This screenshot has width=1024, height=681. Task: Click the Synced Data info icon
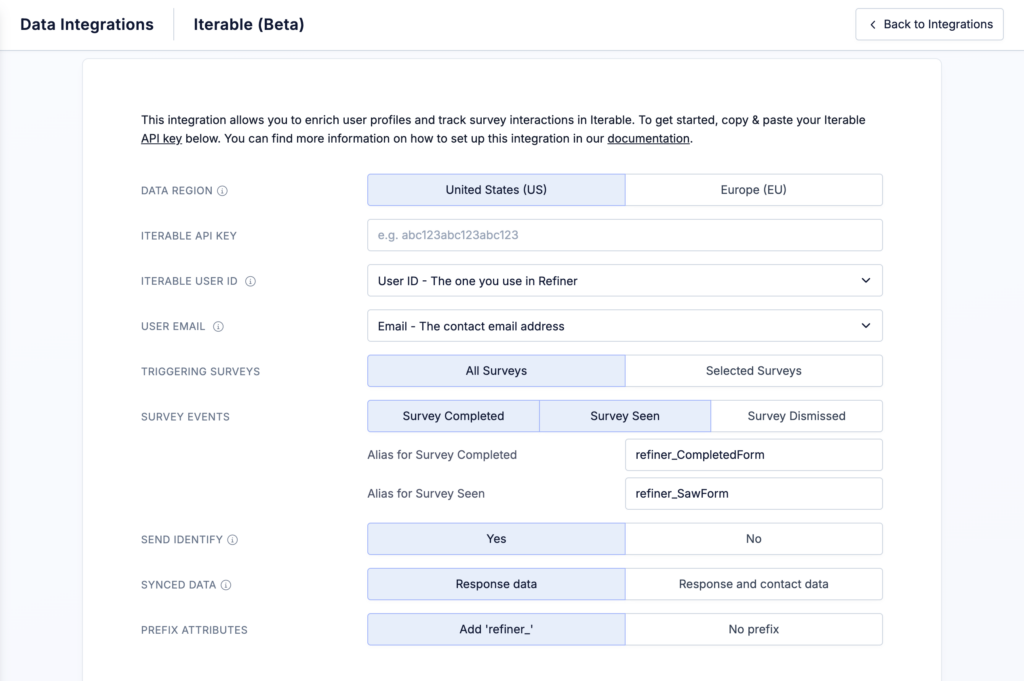[x=226, y=585]
